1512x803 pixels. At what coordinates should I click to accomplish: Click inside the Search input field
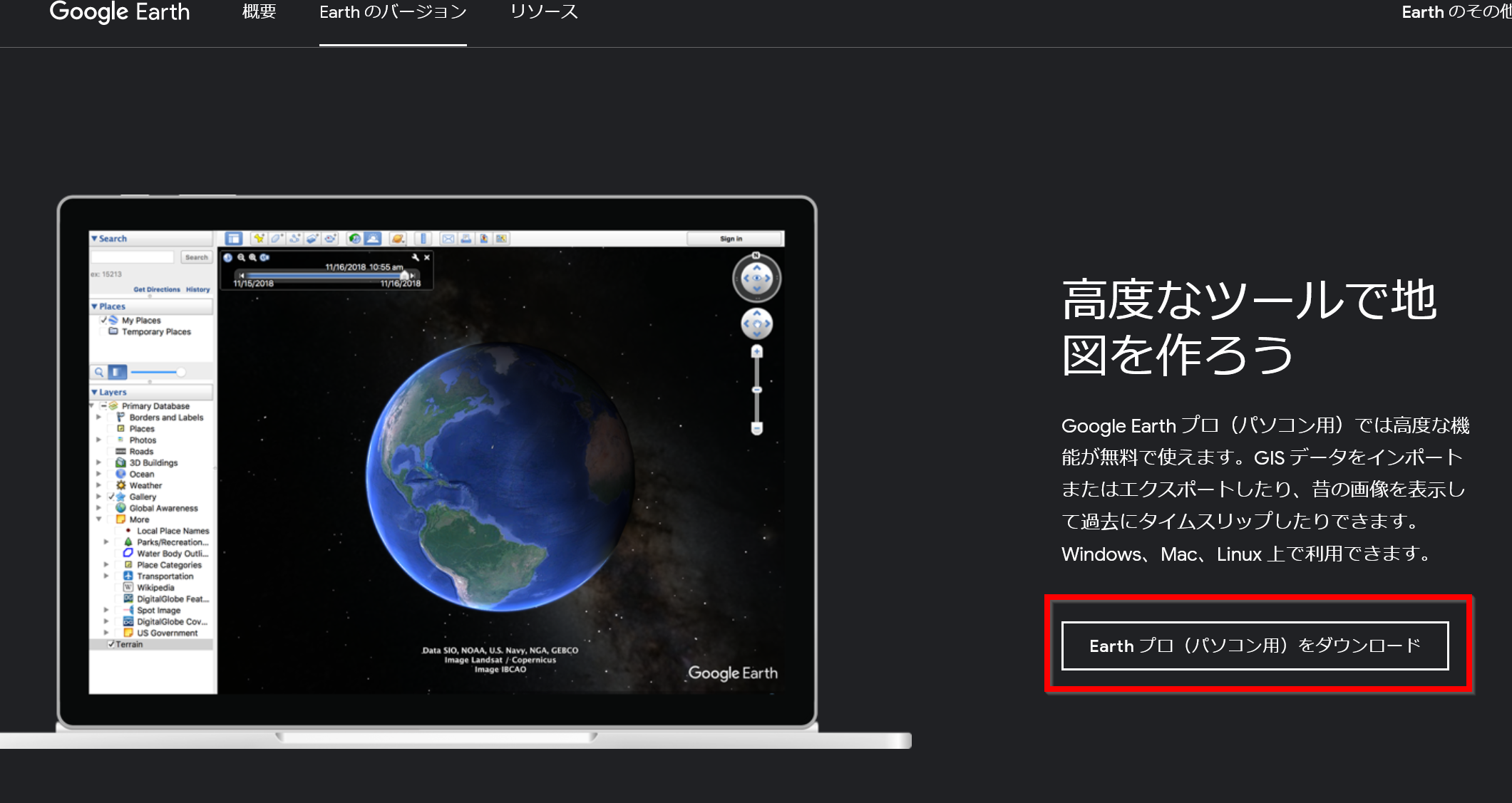[133, 257]
